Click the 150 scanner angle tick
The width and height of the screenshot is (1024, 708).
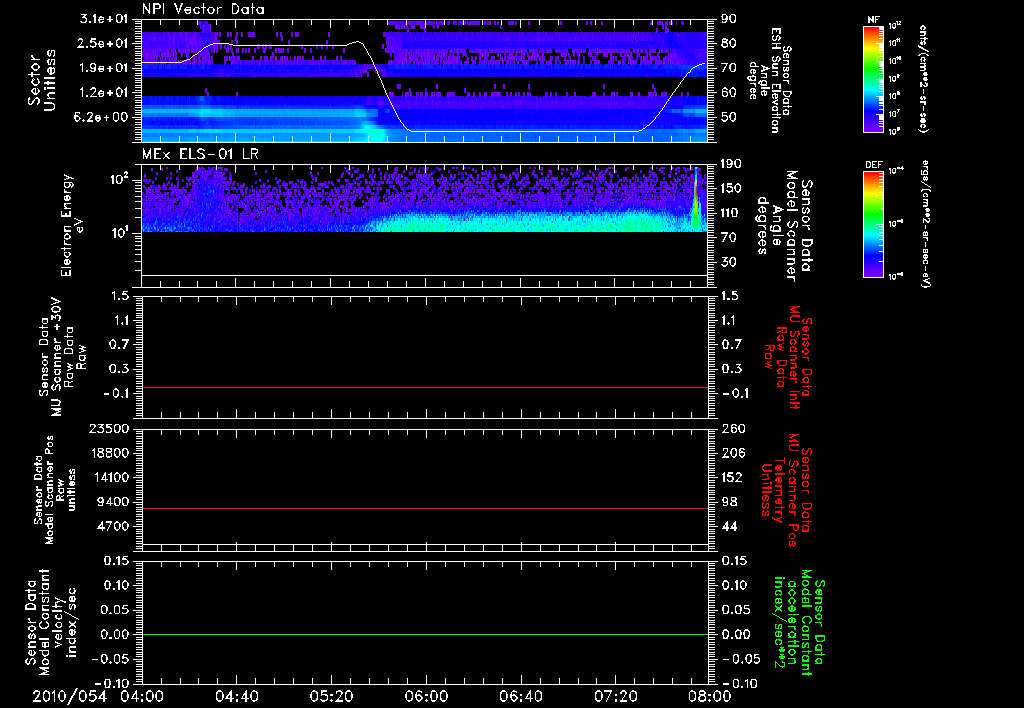pos(731,188)
